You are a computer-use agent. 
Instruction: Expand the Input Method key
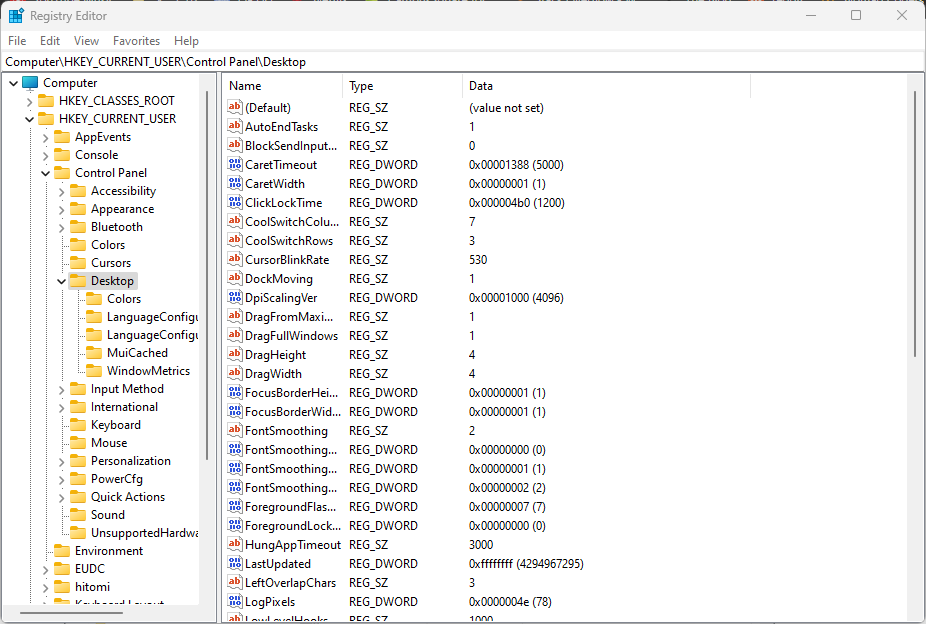coord(61,390)
